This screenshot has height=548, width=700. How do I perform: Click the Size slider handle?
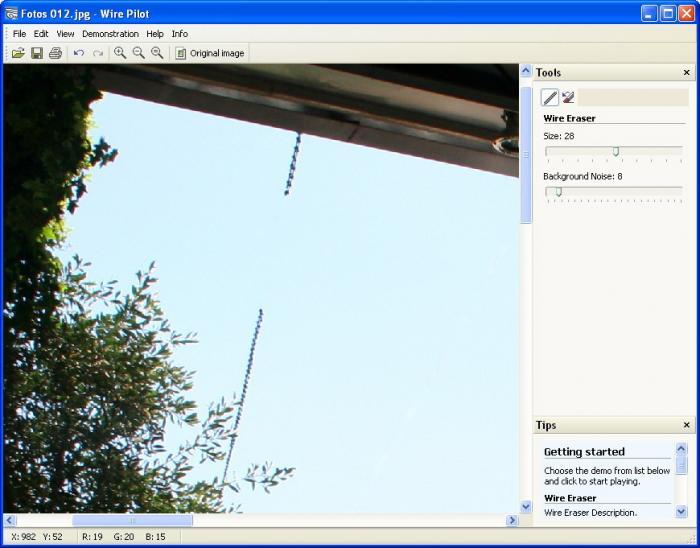(x=616, y=152)
